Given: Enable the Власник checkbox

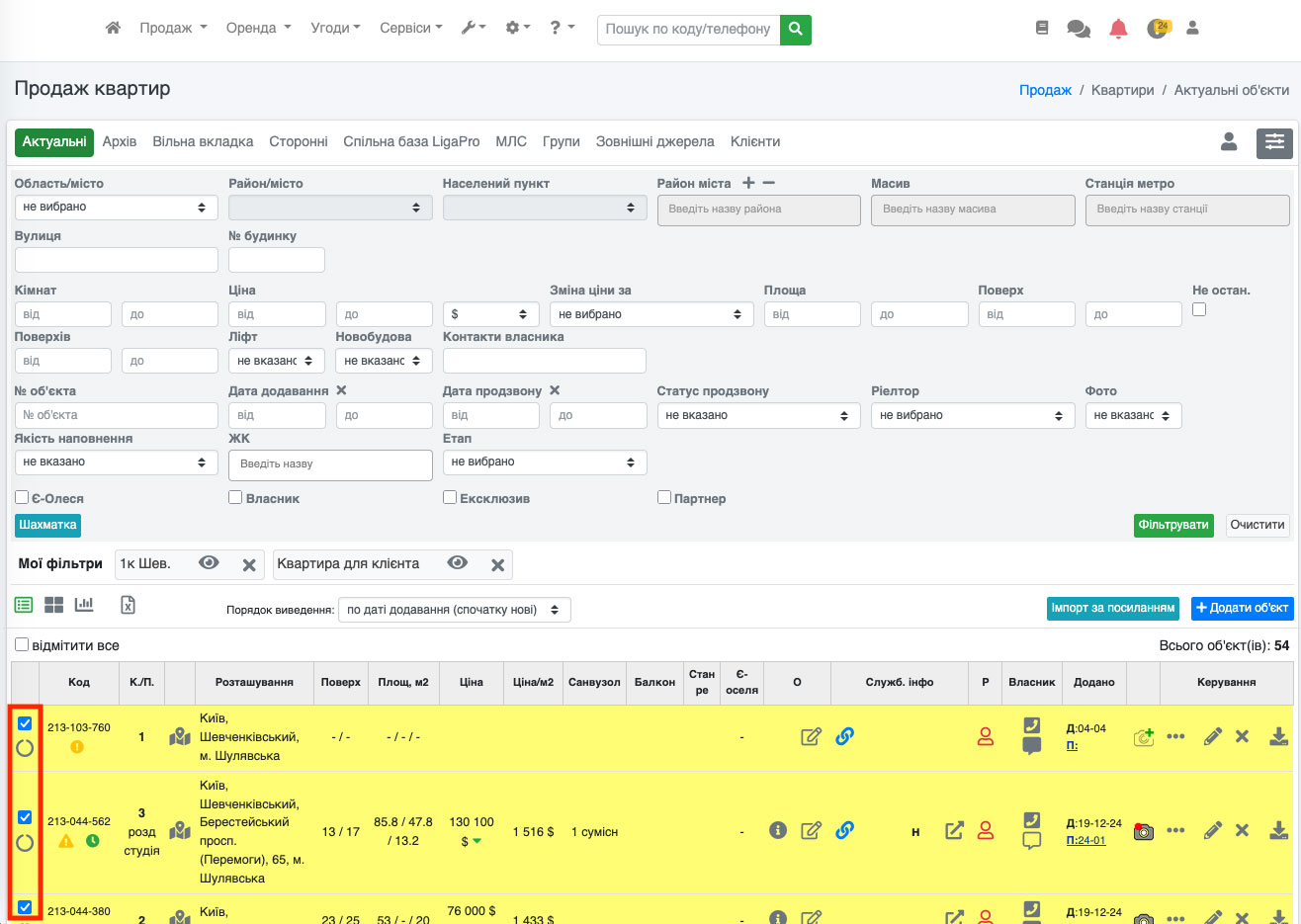Looking at the screenshot, I should (x=235, y=497).
